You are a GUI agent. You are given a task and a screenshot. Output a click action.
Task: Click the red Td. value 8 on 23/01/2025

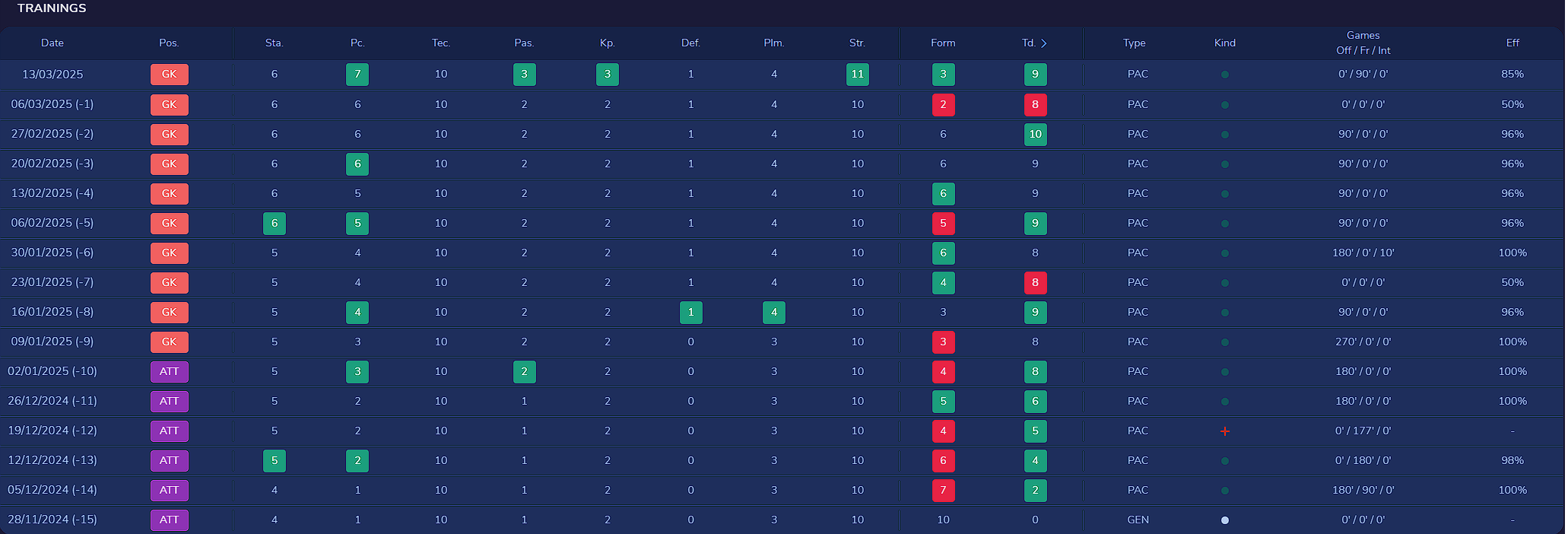click(1035, 282)
